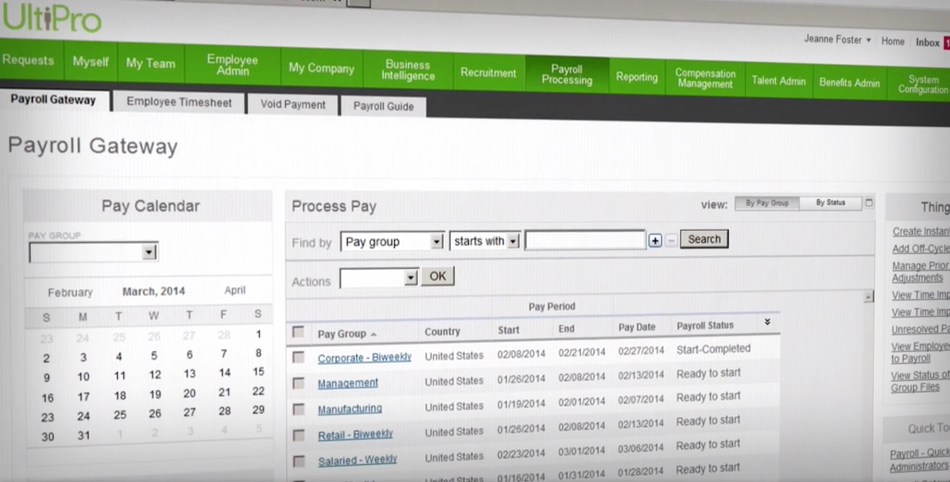Check the Corporate - Biweekly row checkbox

pos(298,357)
